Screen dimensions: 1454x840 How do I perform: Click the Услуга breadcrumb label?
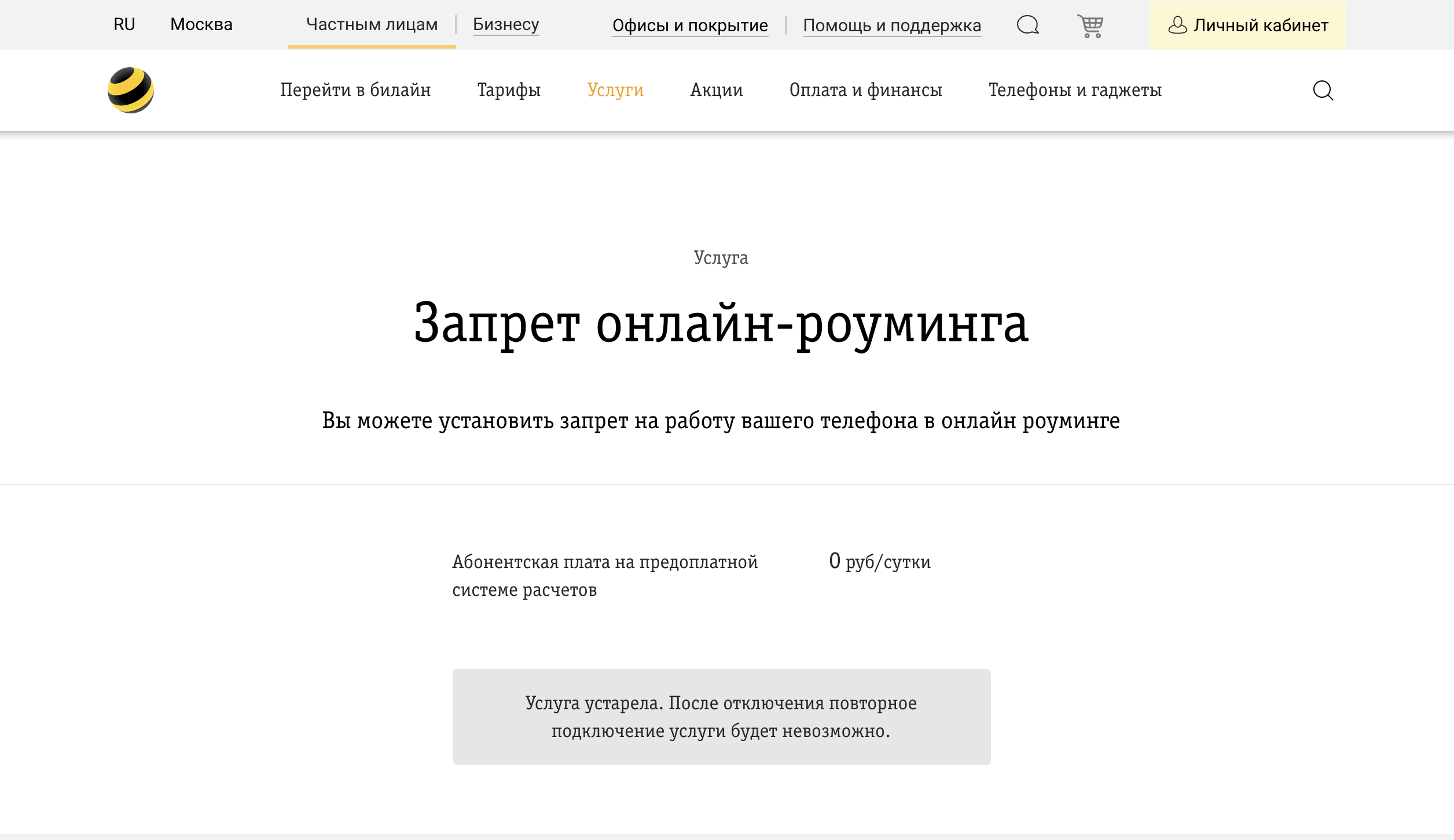pyautogui.click(x=721, y=258)
